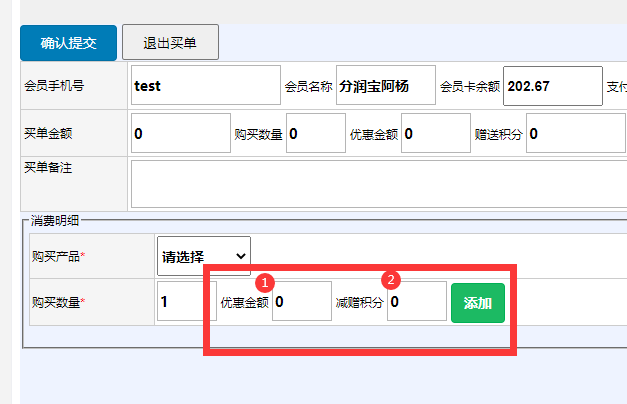Focus the top-row 购买数量 field showing 0
The height and width of the screenshot is (404, 627).
point(316,133)
